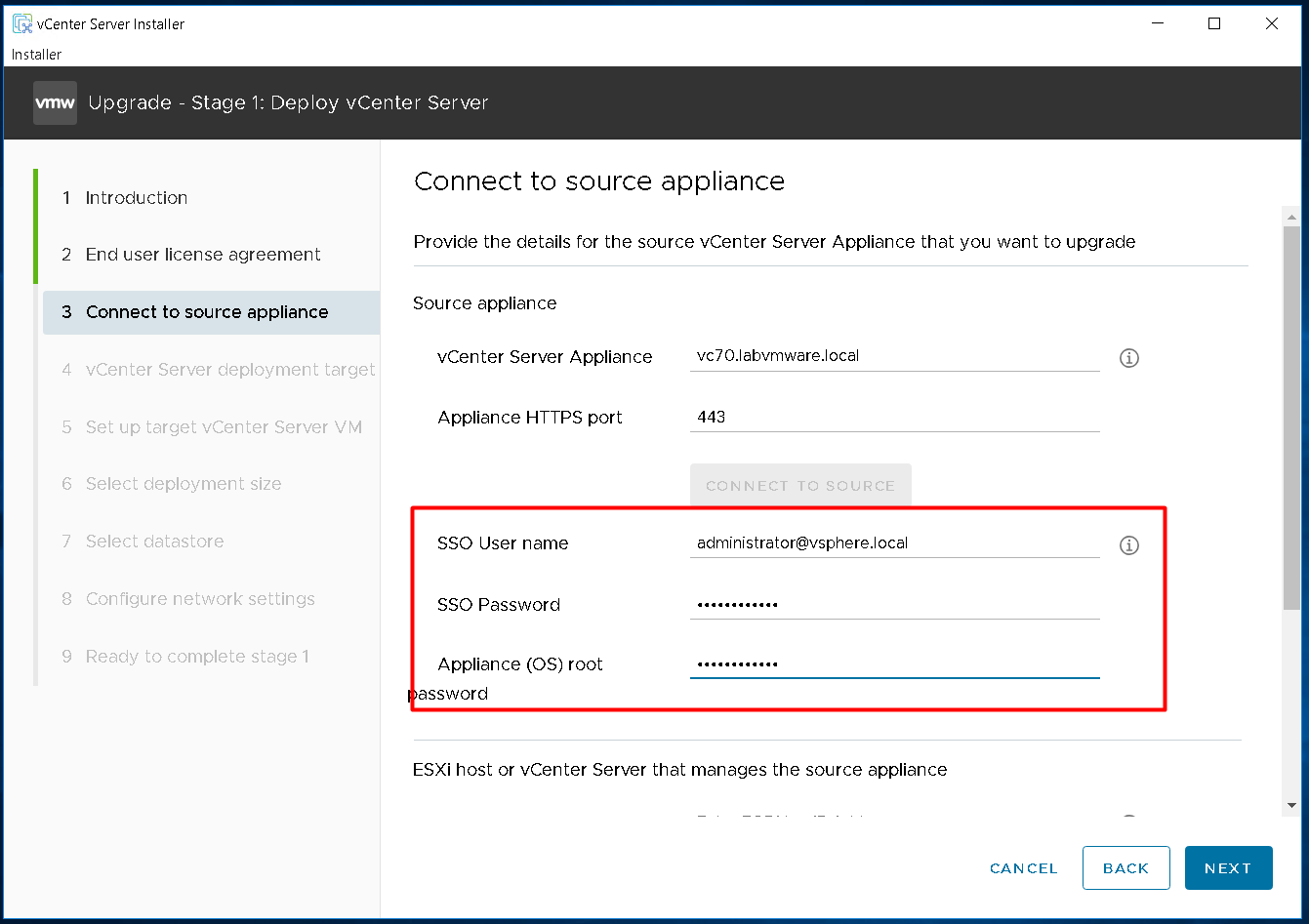Open the Installer menu

36,55
